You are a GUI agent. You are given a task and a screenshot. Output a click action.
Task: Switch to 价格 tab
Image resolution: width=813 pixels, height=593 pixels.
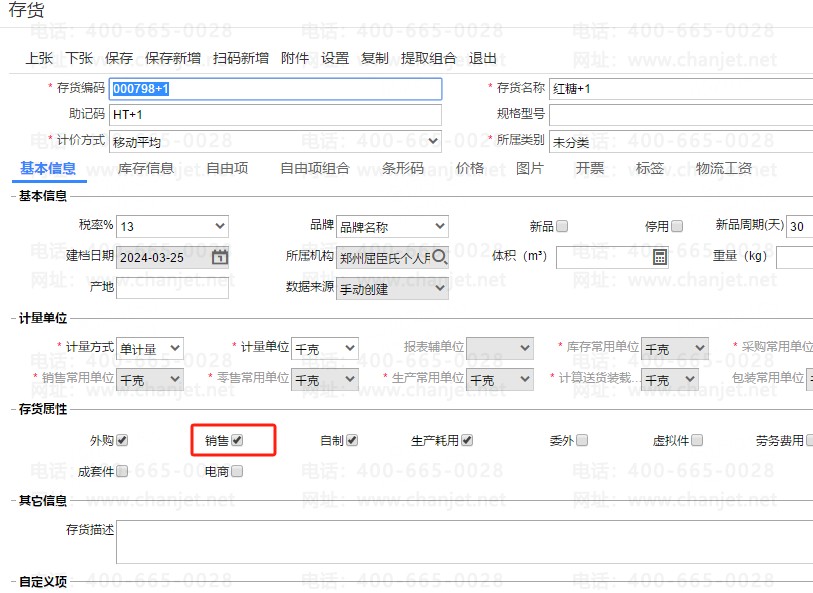click(470, 168)
